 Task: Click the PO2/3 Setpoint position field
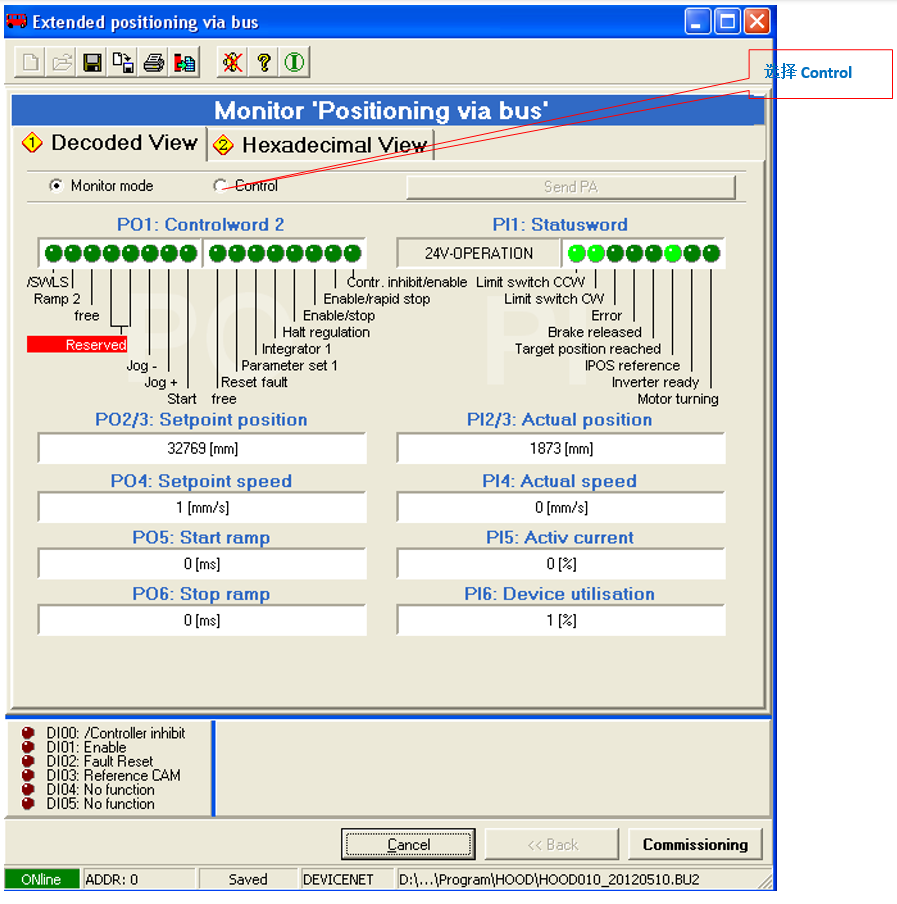[202, 449]
